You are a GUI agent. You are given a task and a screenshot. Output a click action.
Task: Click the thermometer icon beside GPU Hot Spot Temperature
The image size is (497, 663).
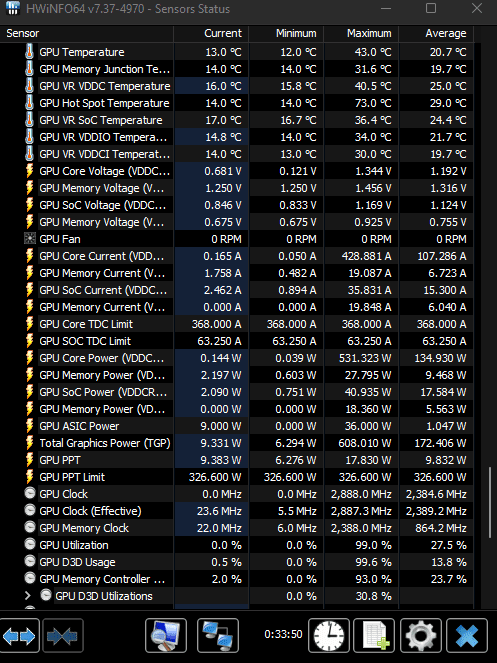pyautogui.click(x=30, y=103)
